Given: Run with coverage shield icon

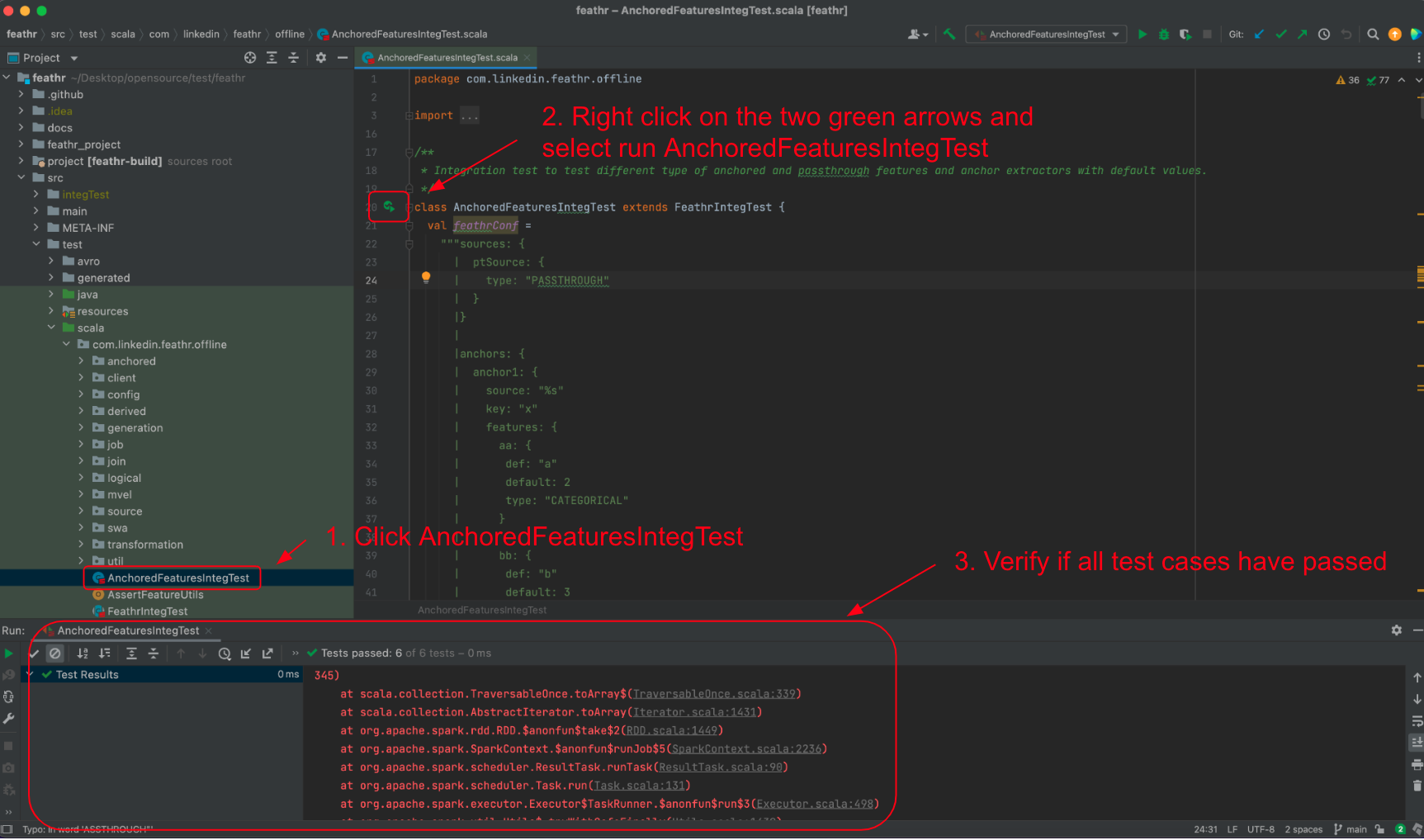Looking at the screenshot, I should [1185, 35].
